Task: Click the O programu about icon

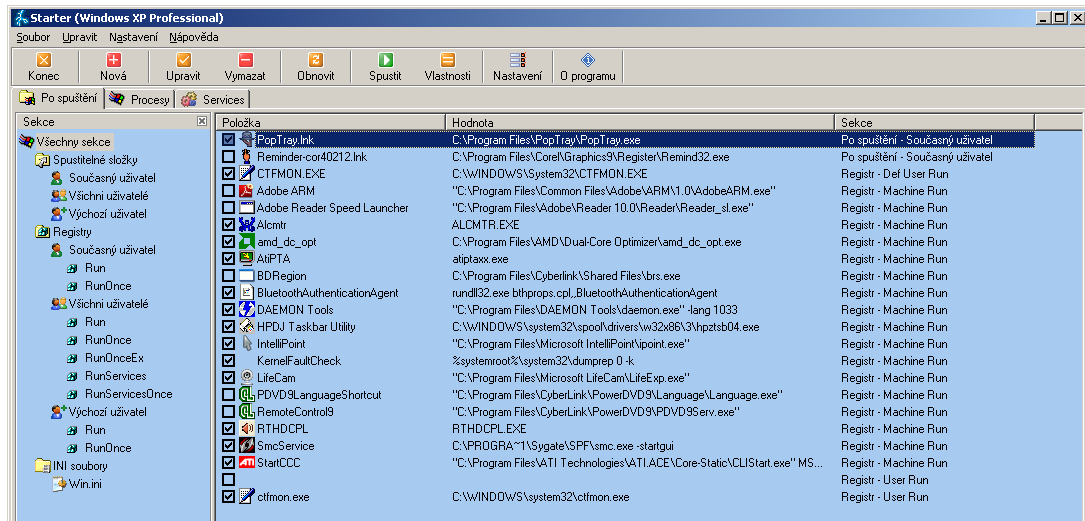Action: click(587, 60)
